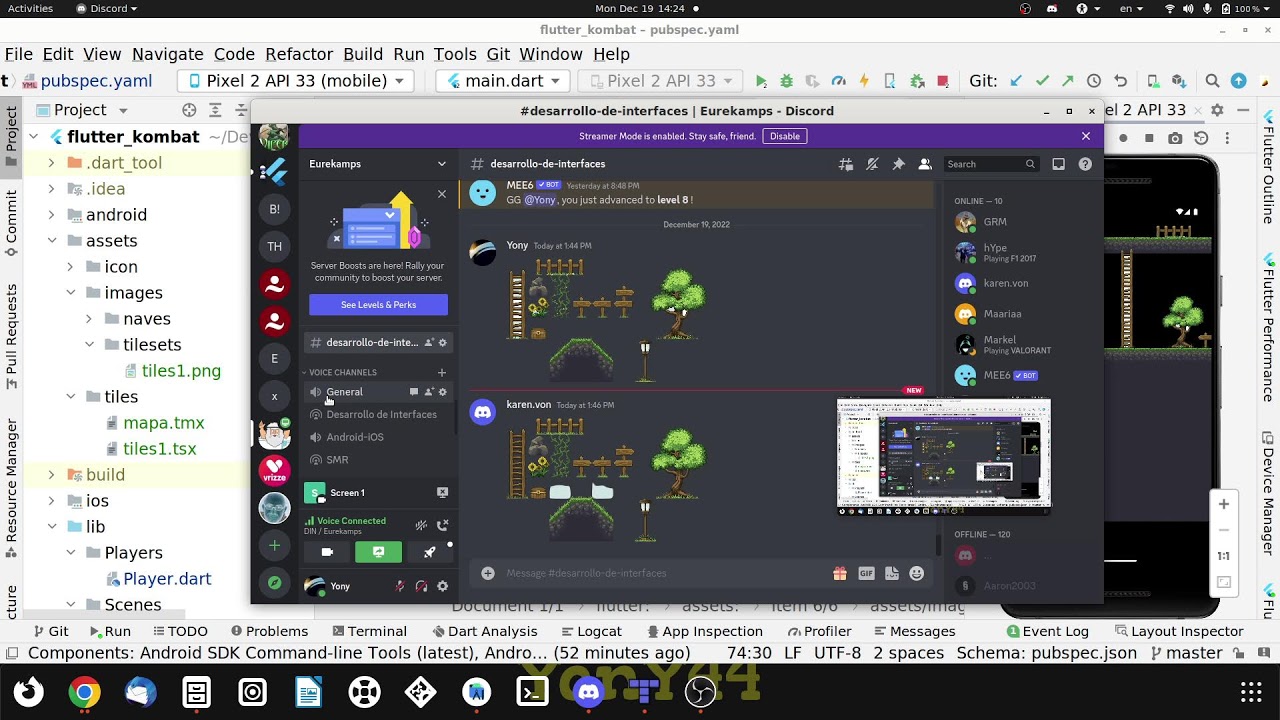Screen dimensions: 1280x720
Task: Add a server with green plus
Action: point(275,545)
